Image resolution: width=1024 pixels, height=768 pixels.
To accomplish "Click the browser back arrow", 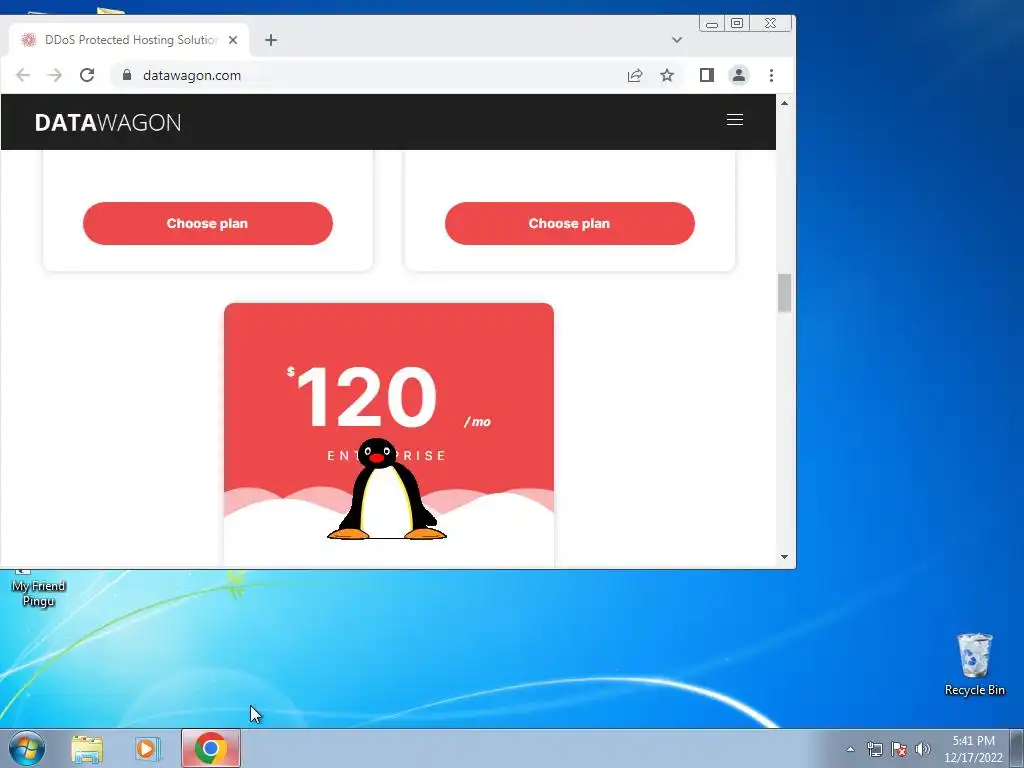I will click(23, 75).
